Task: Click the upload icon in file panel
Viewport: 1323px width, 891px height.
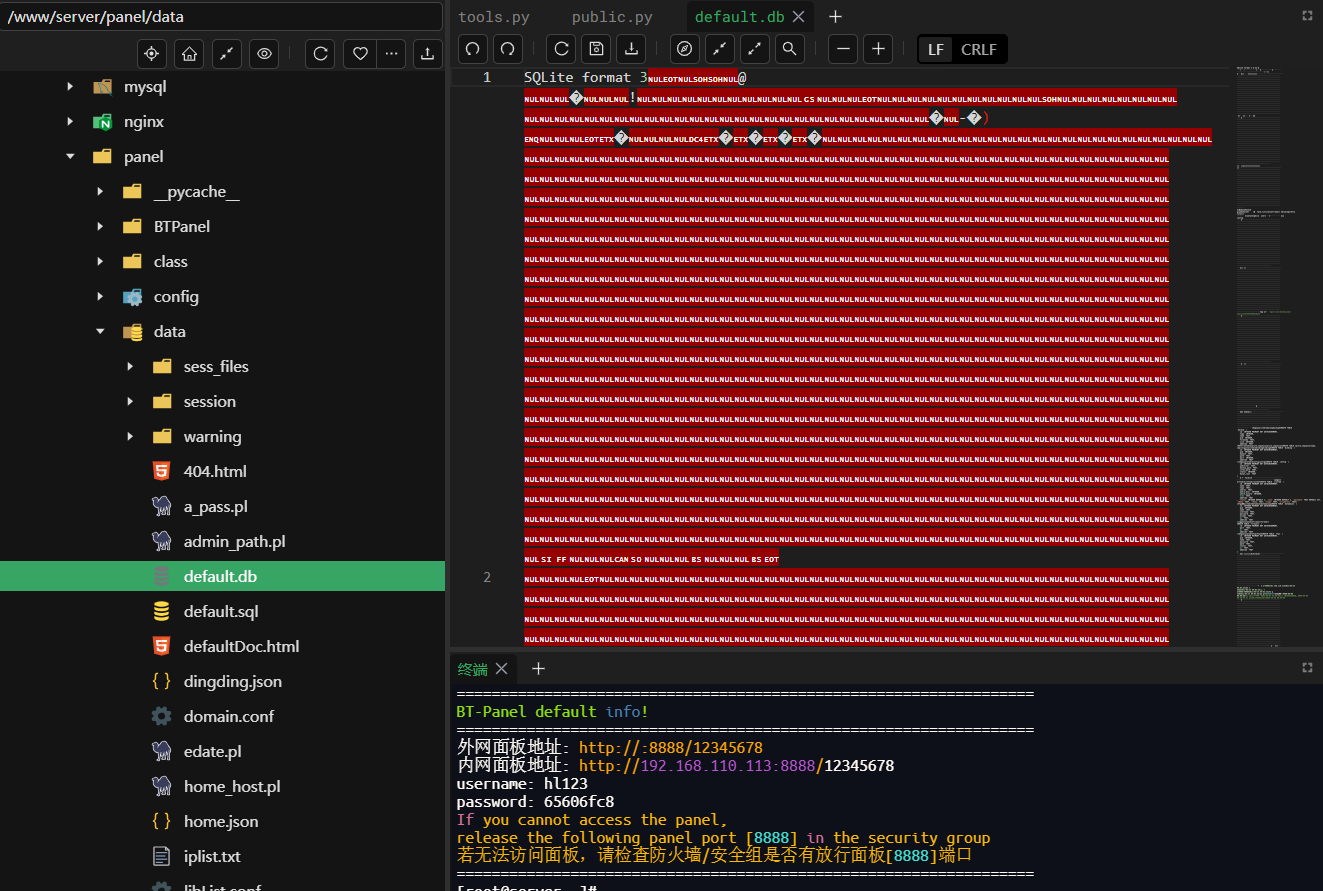Action: click(x=428, y=54)
